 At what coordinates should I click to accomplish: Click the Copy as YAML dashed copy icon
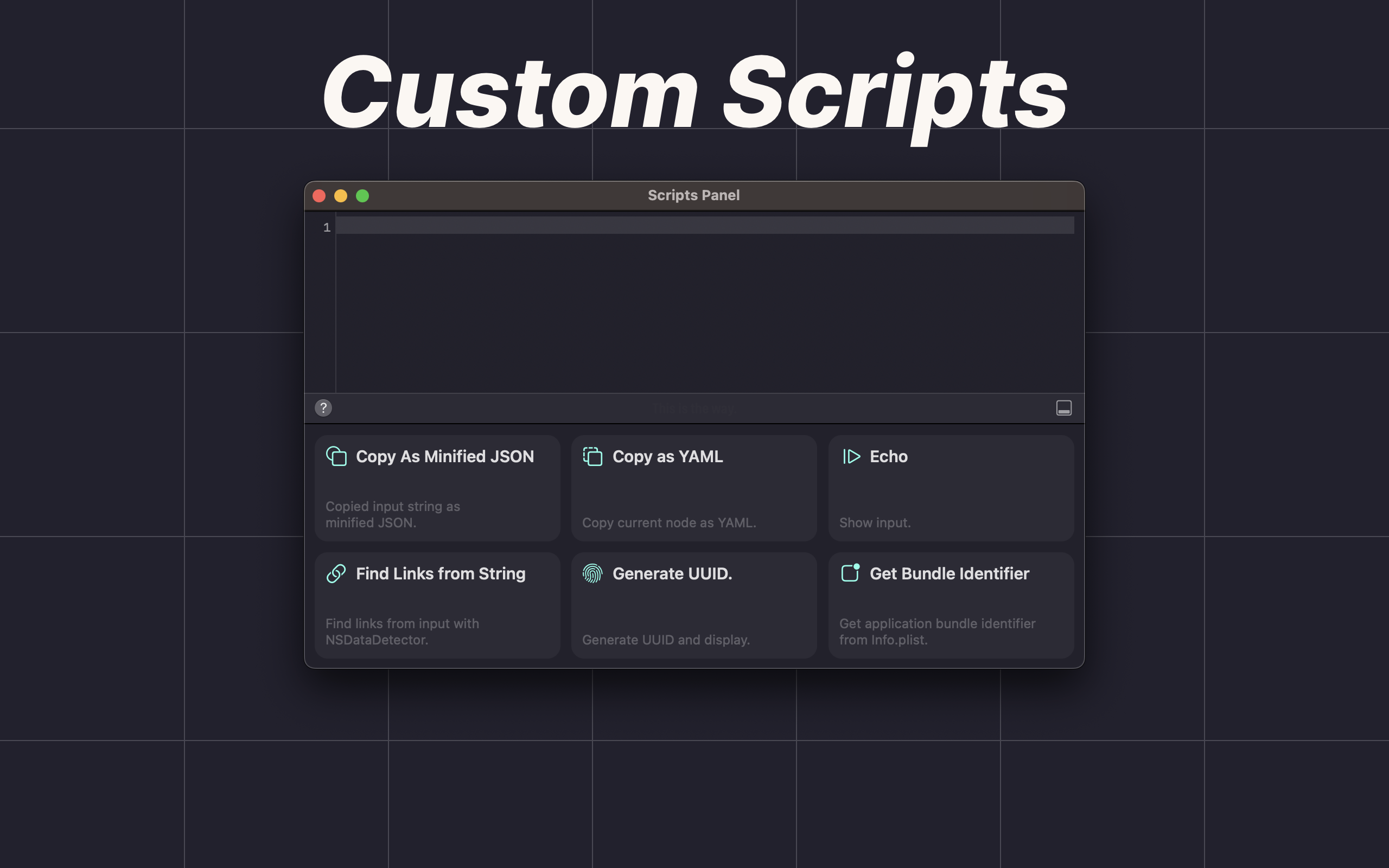pyautogui.click(x=592, y=456)
